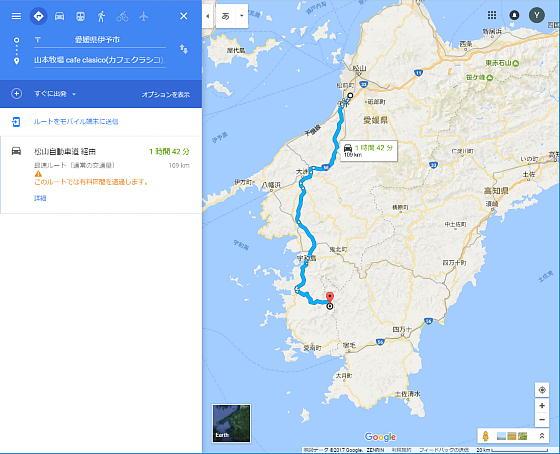Swap start and destination with reverse arrows
This screenshot has height=454, width=560.
[x=184, y=49]
